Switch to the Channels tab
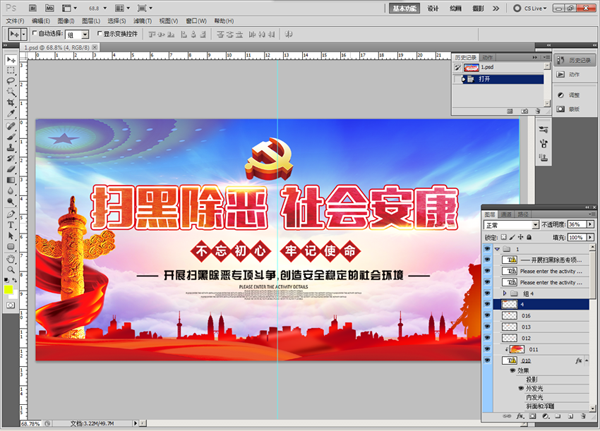Screen dimensions: 600x431 tap(506, 214)
